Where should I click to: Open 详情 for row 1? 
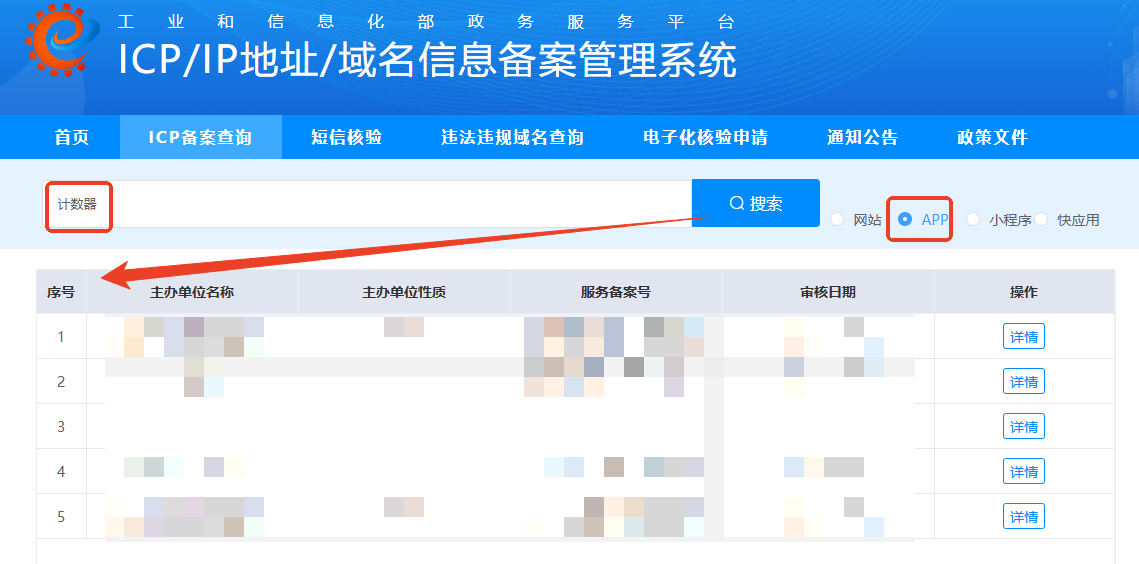coord(1024,337)
